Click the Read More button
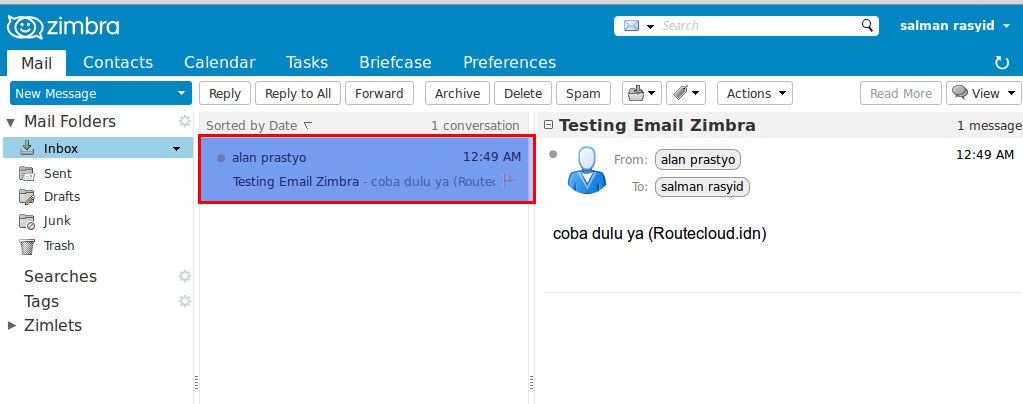Image resolution: width=1023 pixels, height=404 pixels. tap(901, 93)
